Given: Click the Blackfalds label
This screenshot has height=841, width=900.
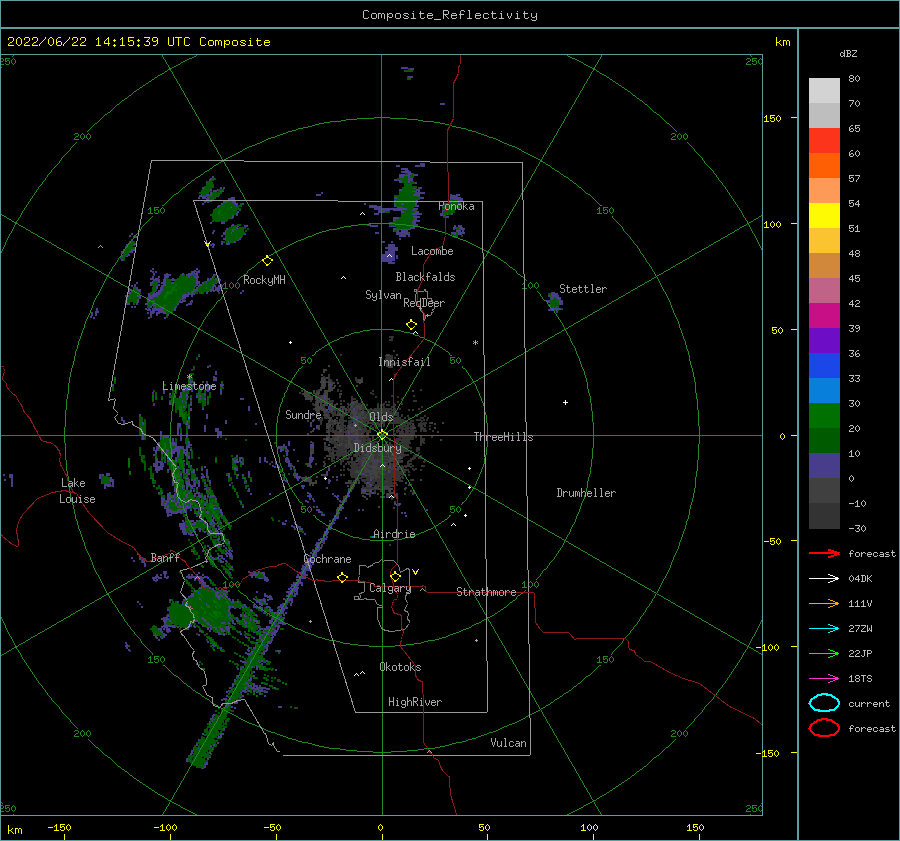Looking at the screenshot, I should pos(425,277).
